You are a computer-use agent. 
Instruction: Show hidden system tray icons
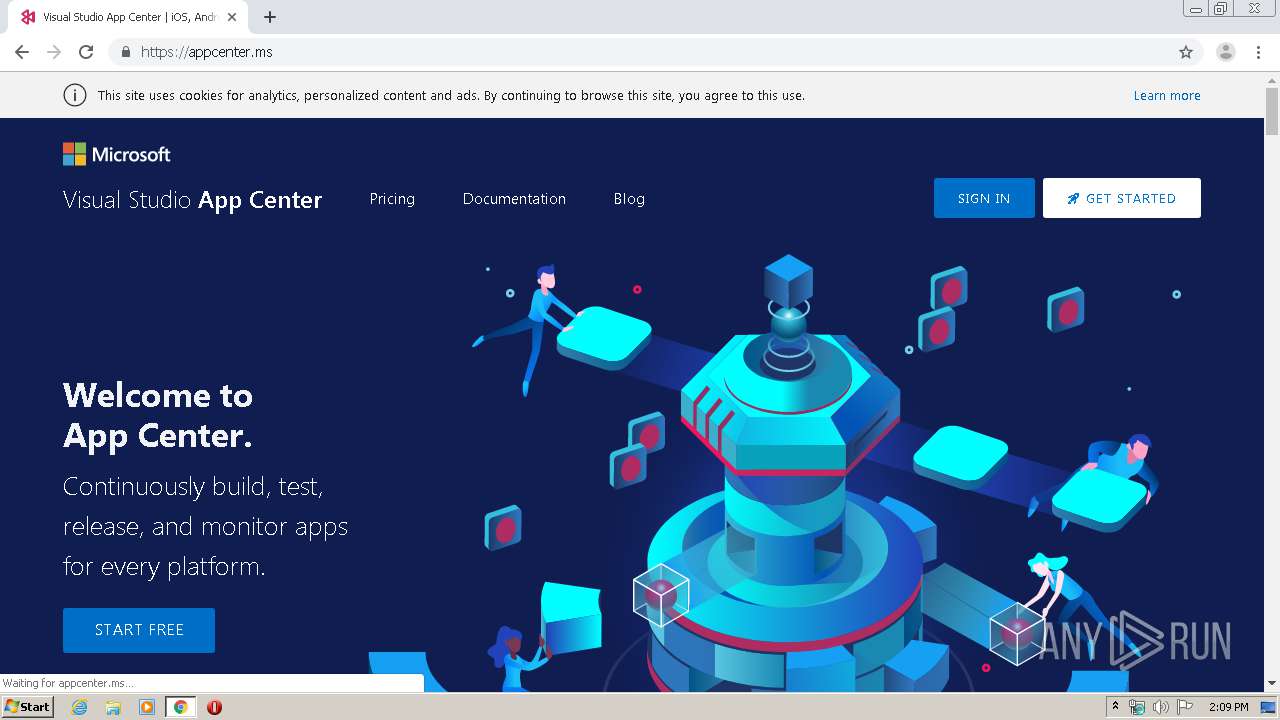[x=1115, y=706]
